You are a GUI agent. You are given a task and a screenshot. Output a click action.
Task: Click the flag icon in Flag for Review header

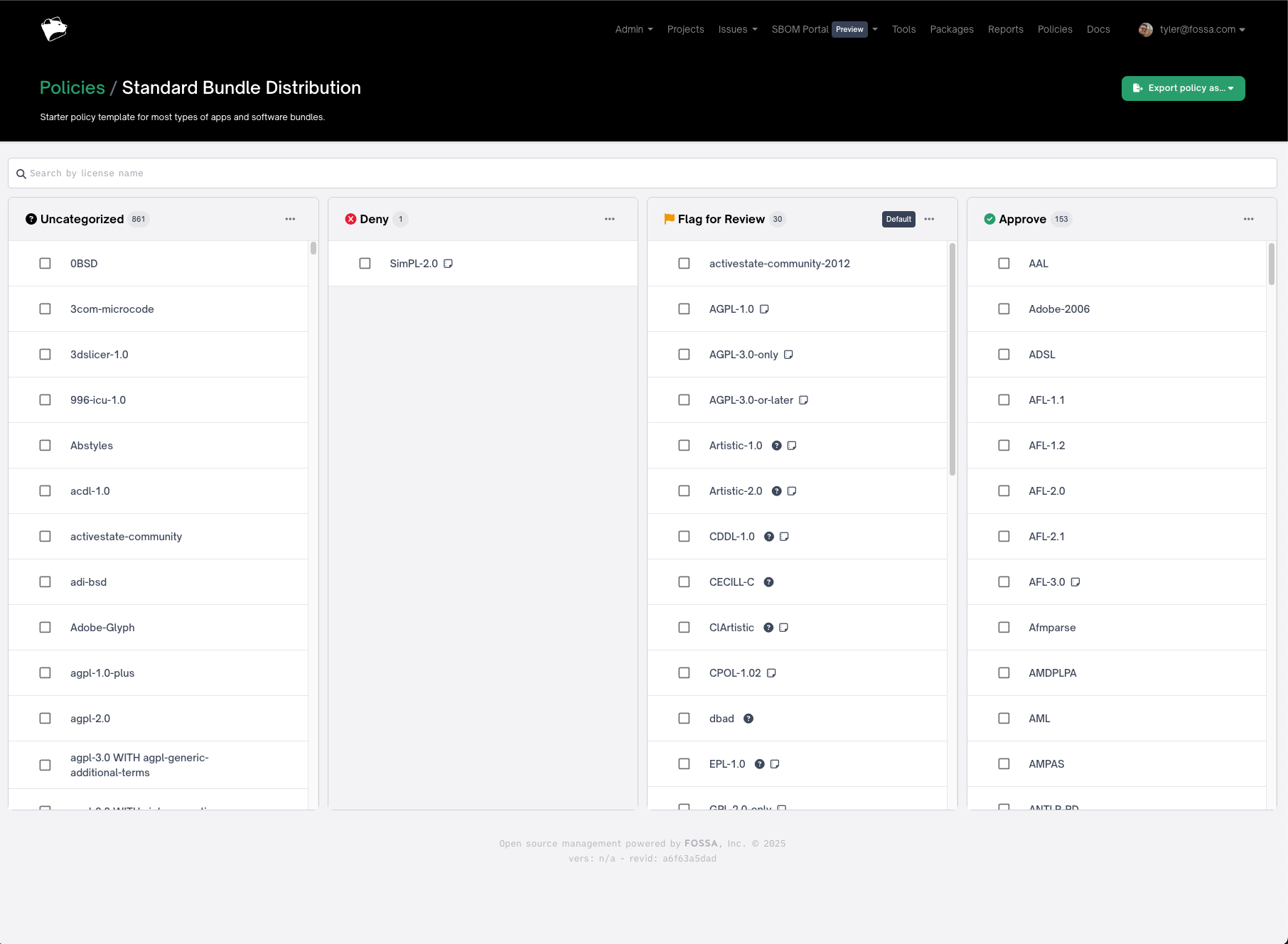668,219
